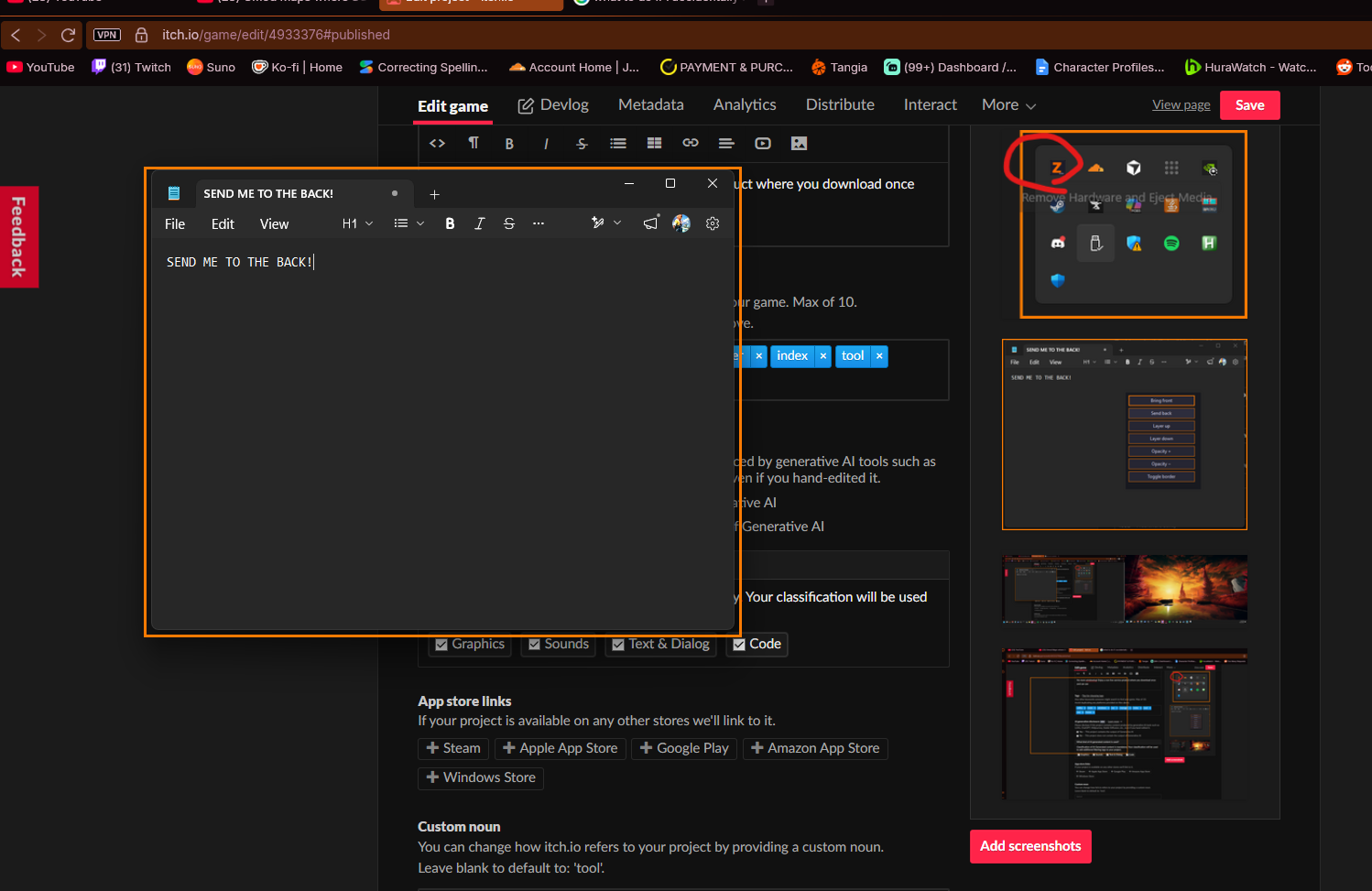Open Notepad's more formatting options ellipsis
This screenshot has height=891, width=1372.
click(x=539, y=223)
